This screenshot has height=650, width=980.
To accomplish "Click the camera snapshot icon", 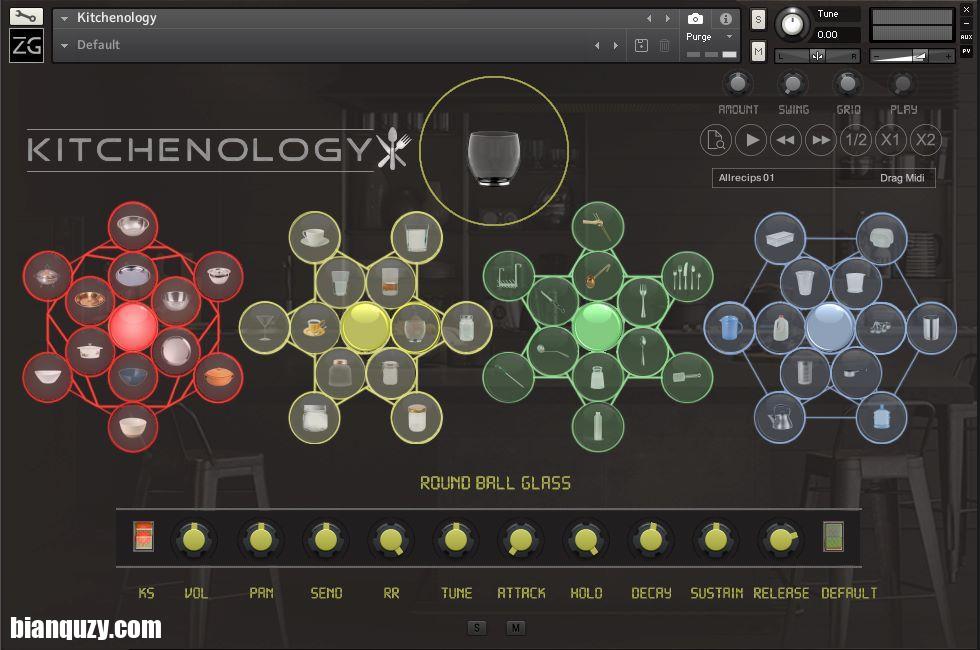I will tap(695, 19).
